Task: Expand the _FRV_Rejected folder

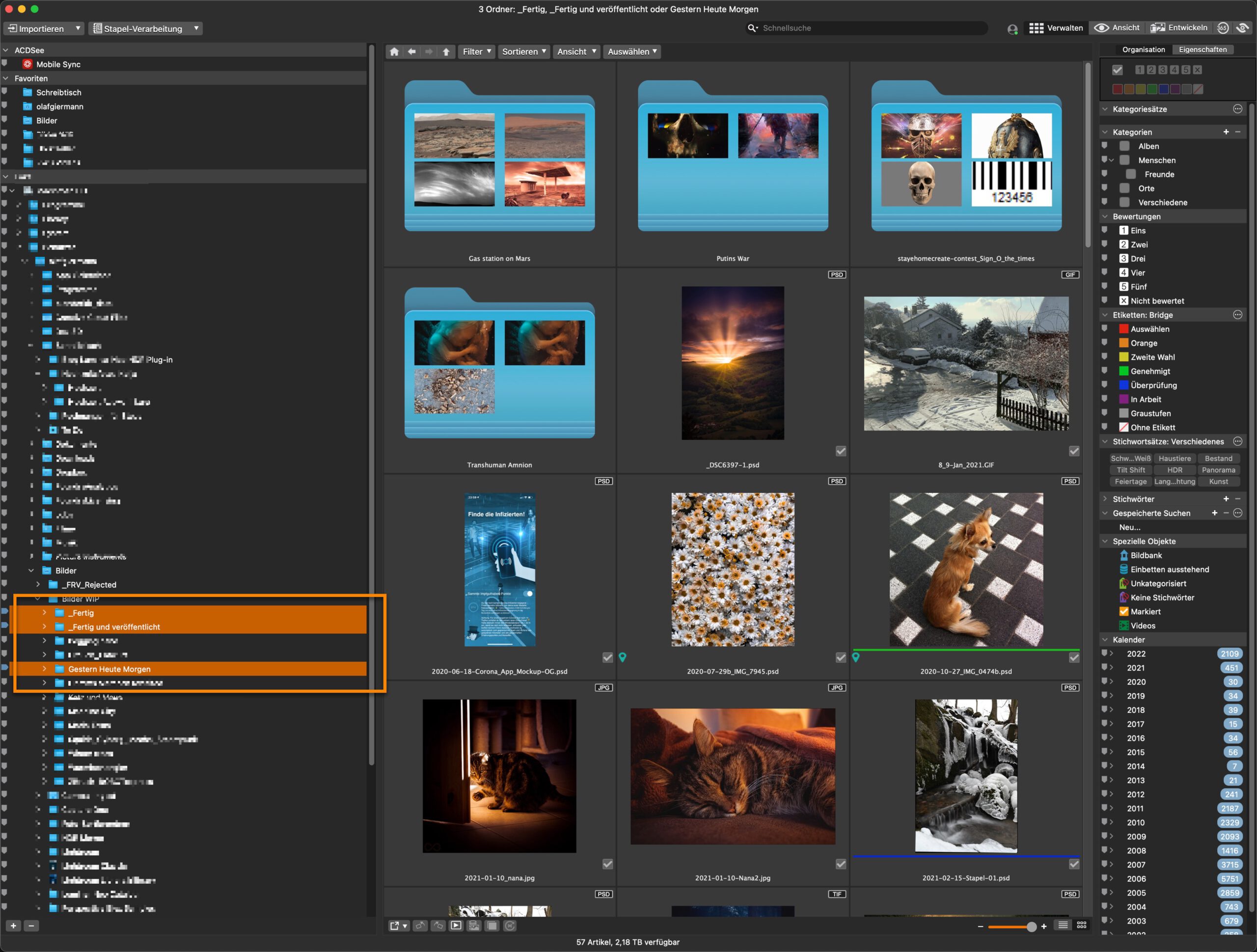Action: click(x=38, y=584)
